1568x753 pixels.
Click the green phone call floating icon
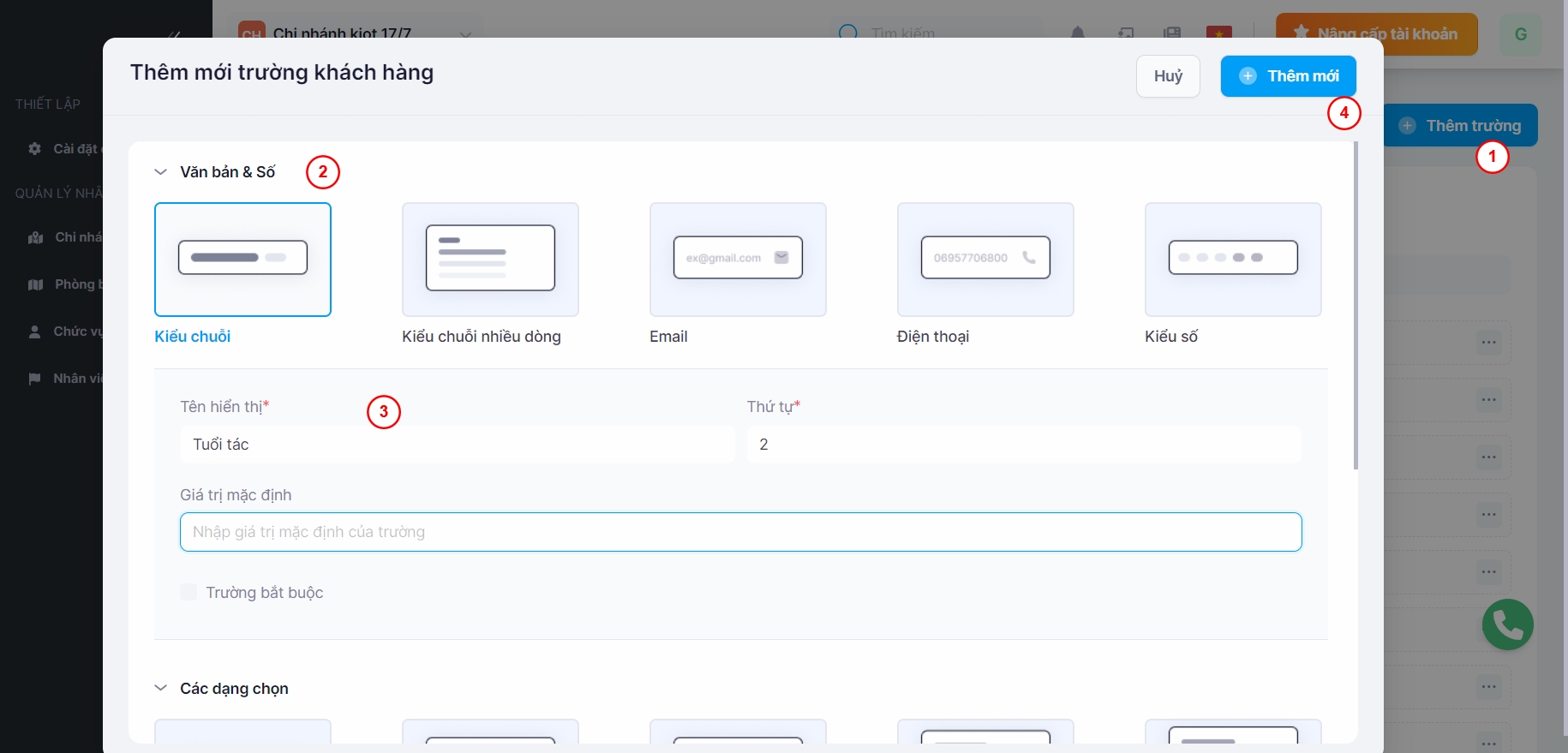coord(1508,625)
